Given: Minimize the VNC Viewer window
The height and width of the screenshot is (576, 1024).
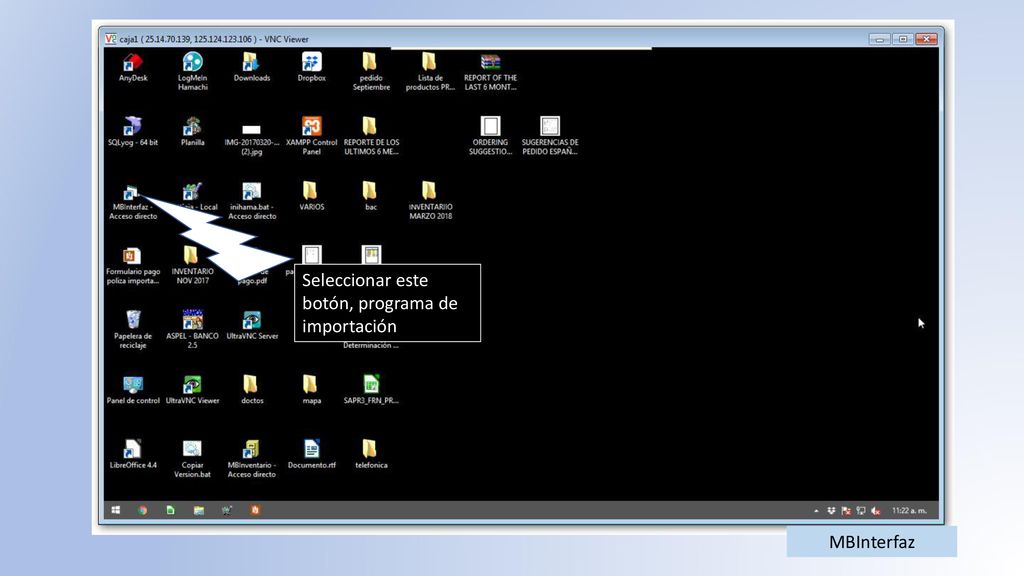Looking at the screenshot, I should (879, 39).
